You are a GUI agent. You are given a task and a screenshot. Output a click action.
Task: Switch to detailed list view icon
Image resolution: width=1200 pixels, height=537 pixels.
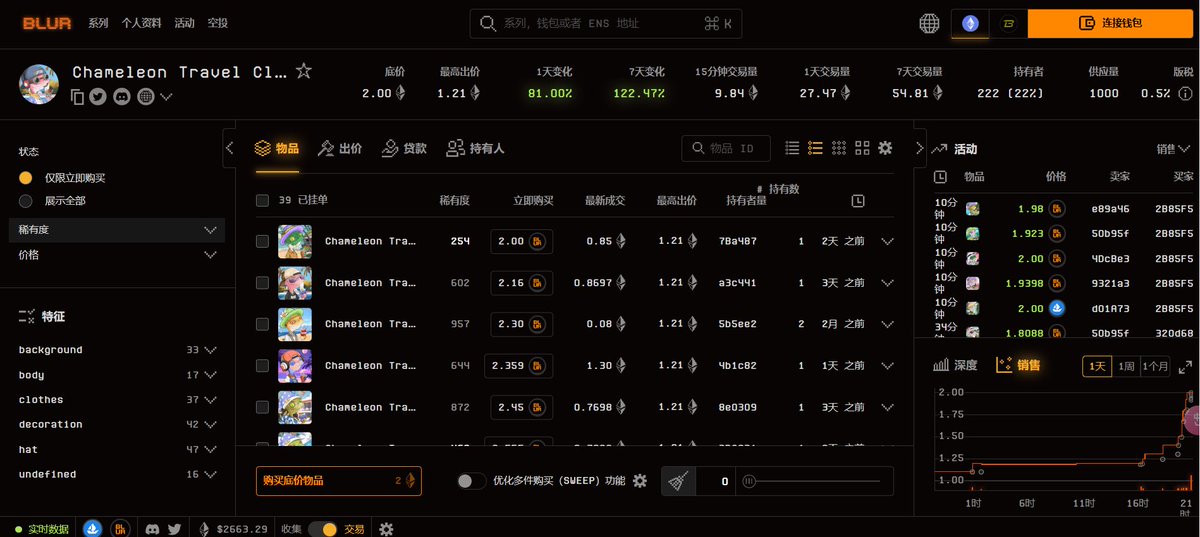tap(815, 148)
